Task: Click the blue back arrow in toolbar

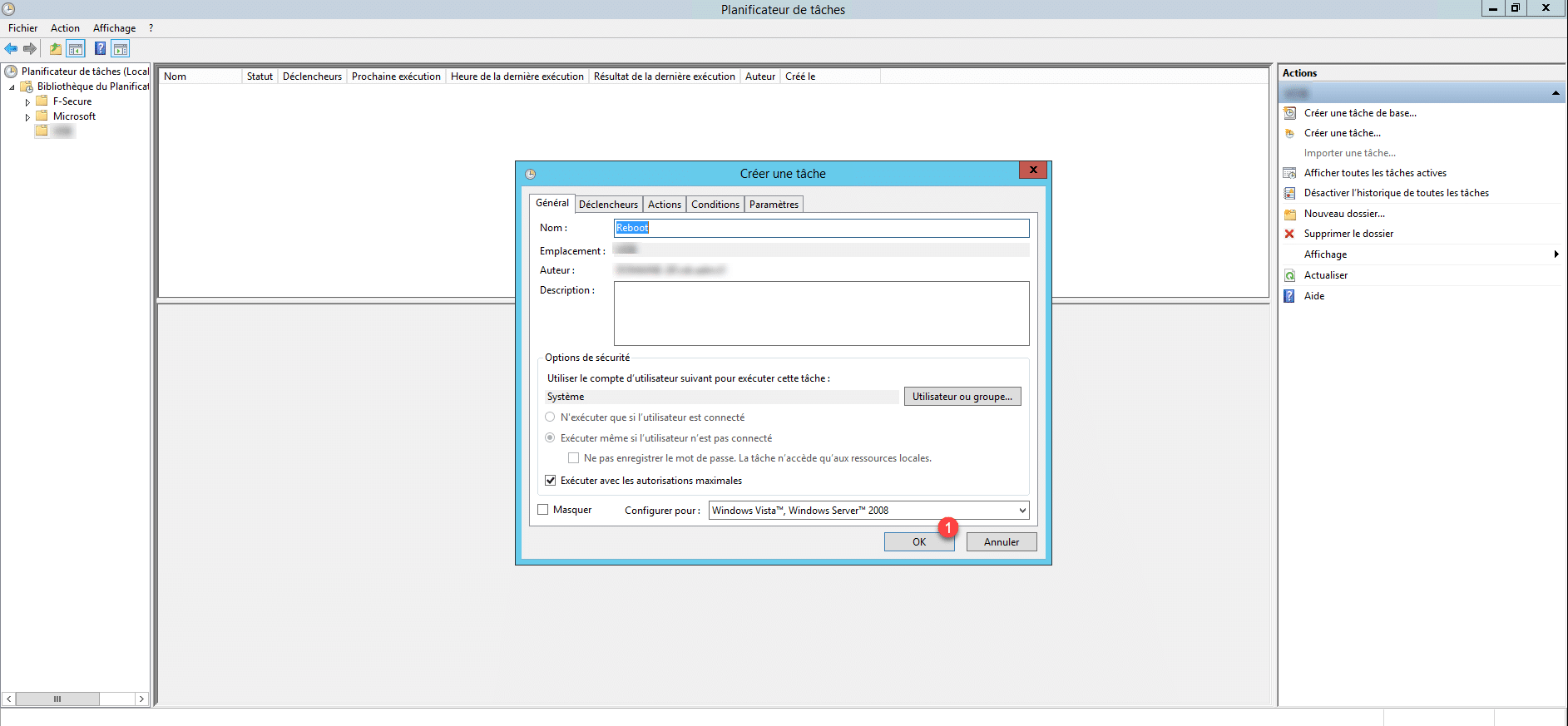Action: point(11,49)
